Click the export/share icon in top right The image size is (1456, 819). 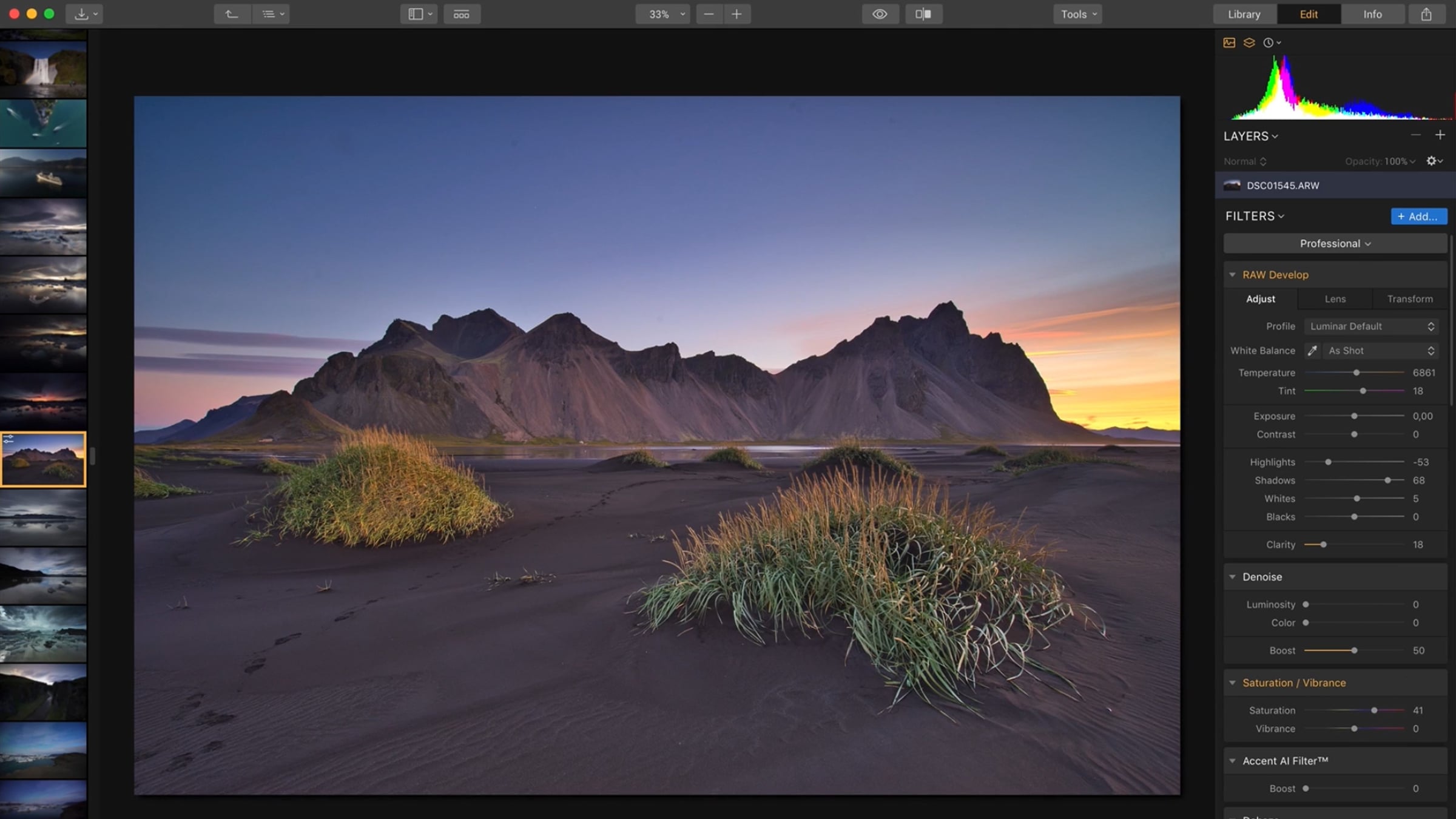[x=1426, y=14]
